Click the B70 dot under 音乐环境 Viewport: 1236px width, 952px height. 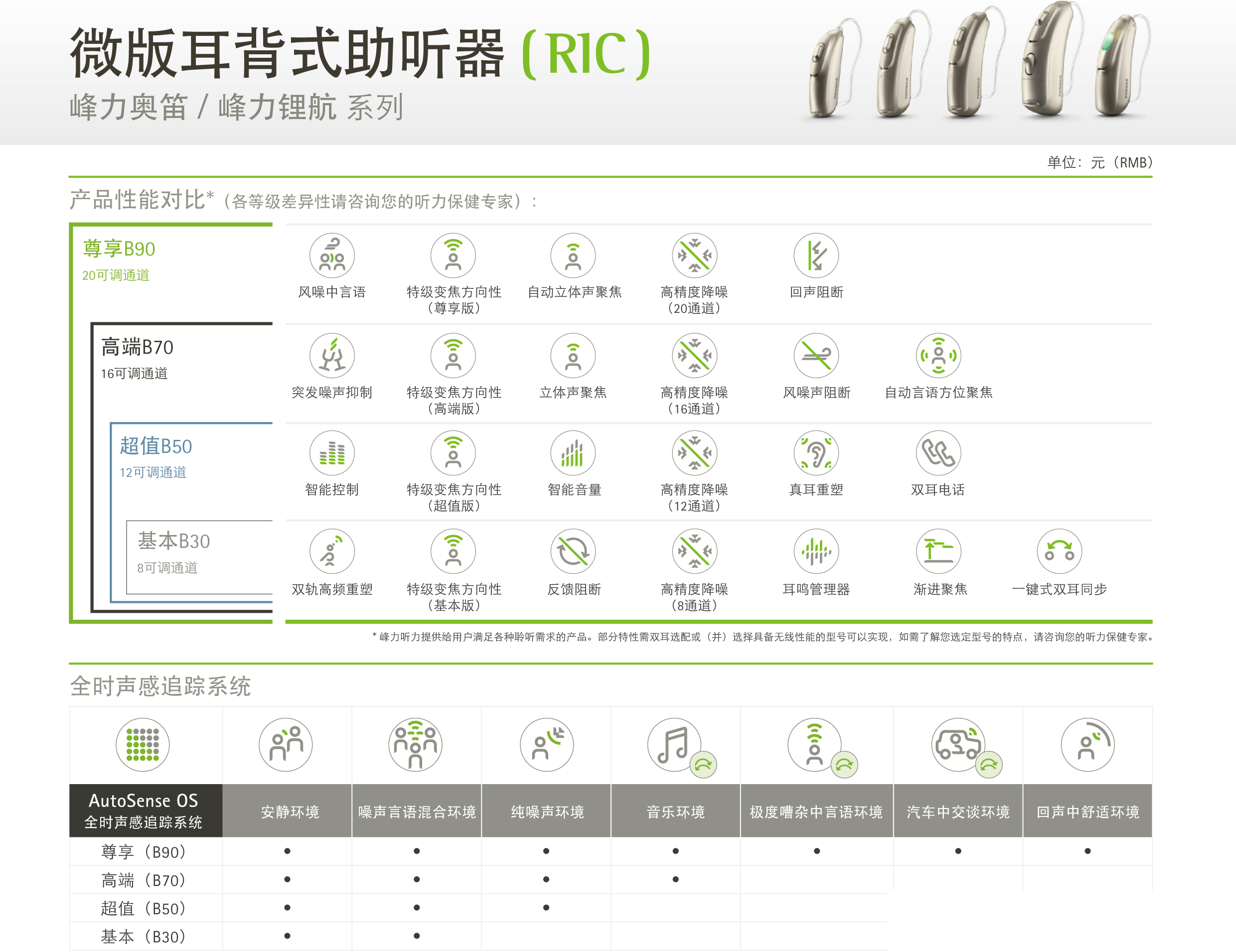coord(675,879)
